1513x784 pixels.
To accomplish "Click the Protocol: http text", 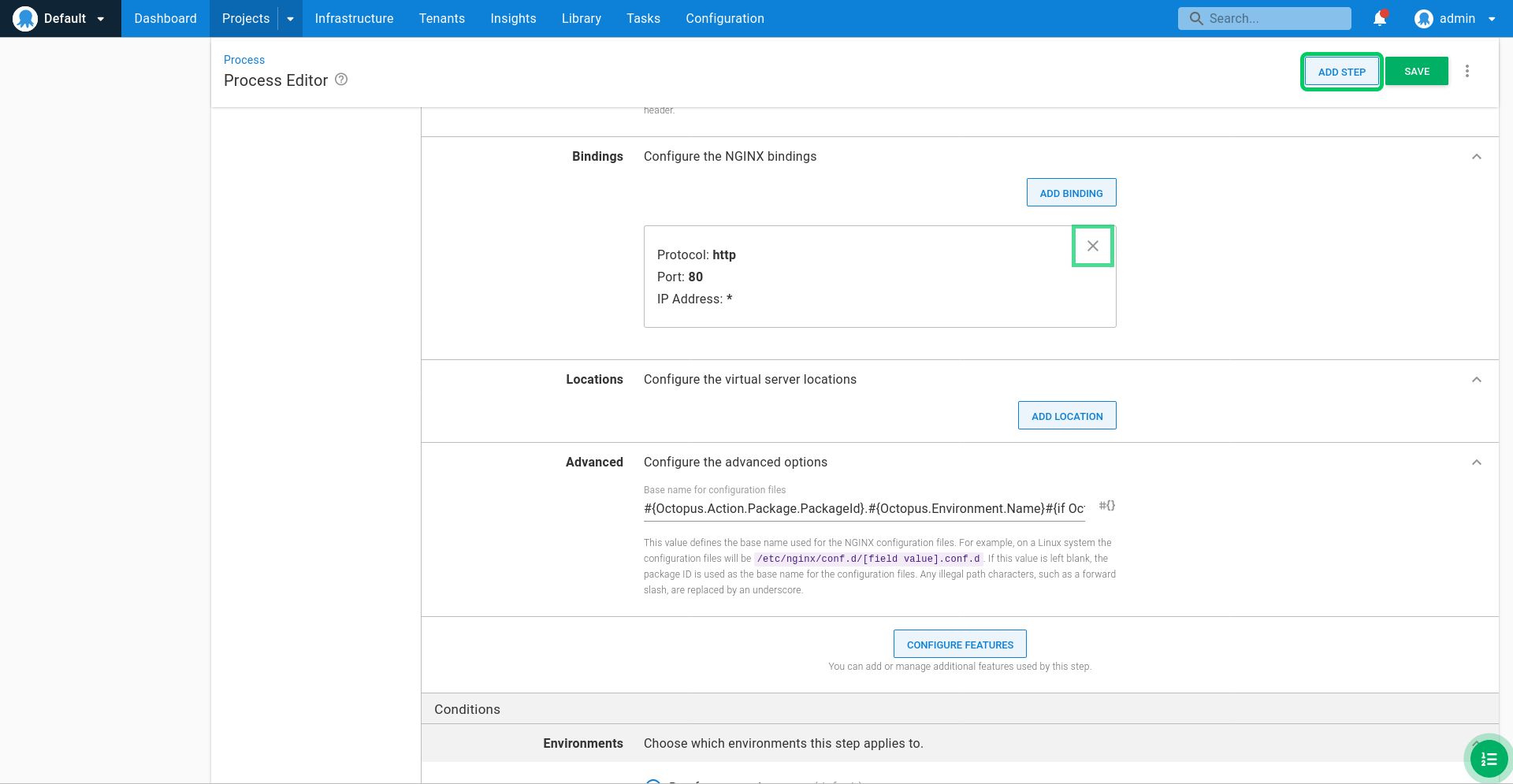I will click(697, 255).
